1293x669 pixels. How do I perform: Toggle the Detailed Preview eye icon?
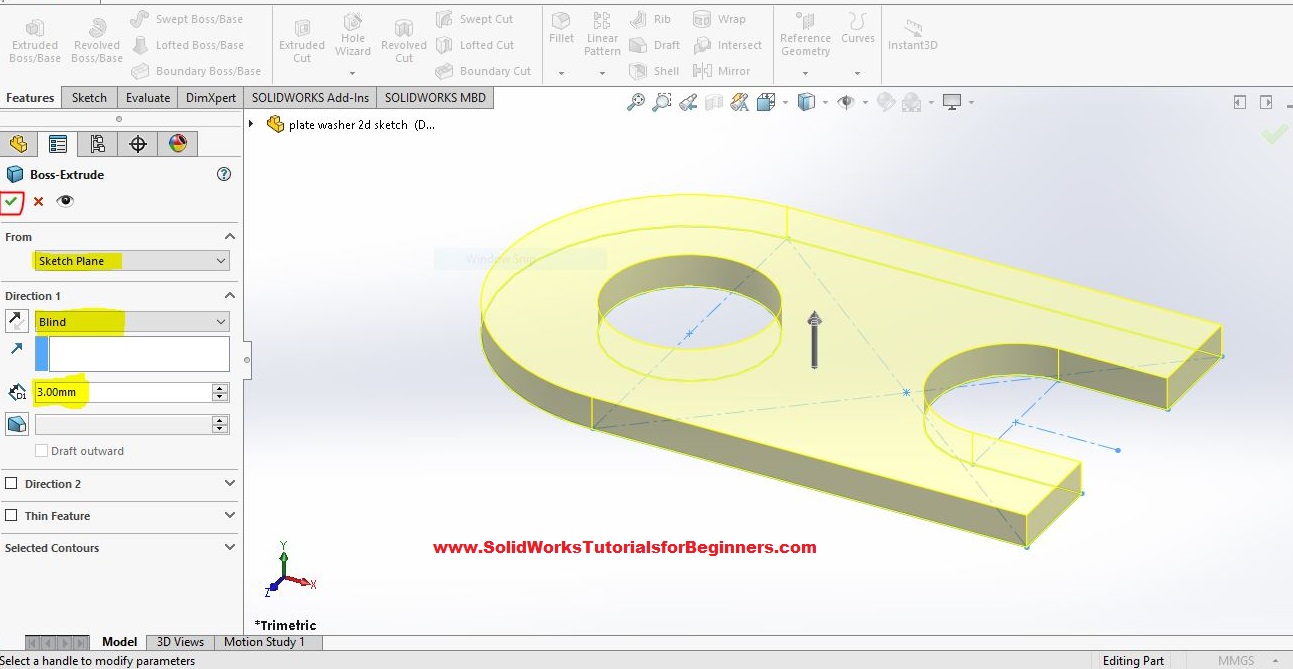pyautogui.click(x=65, y=201)
